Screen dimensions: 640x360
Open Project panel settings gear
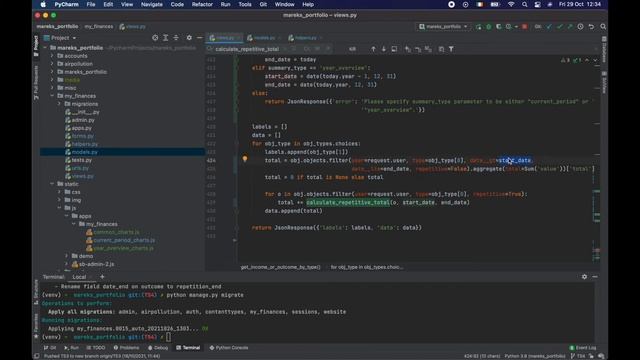(189, 38)
